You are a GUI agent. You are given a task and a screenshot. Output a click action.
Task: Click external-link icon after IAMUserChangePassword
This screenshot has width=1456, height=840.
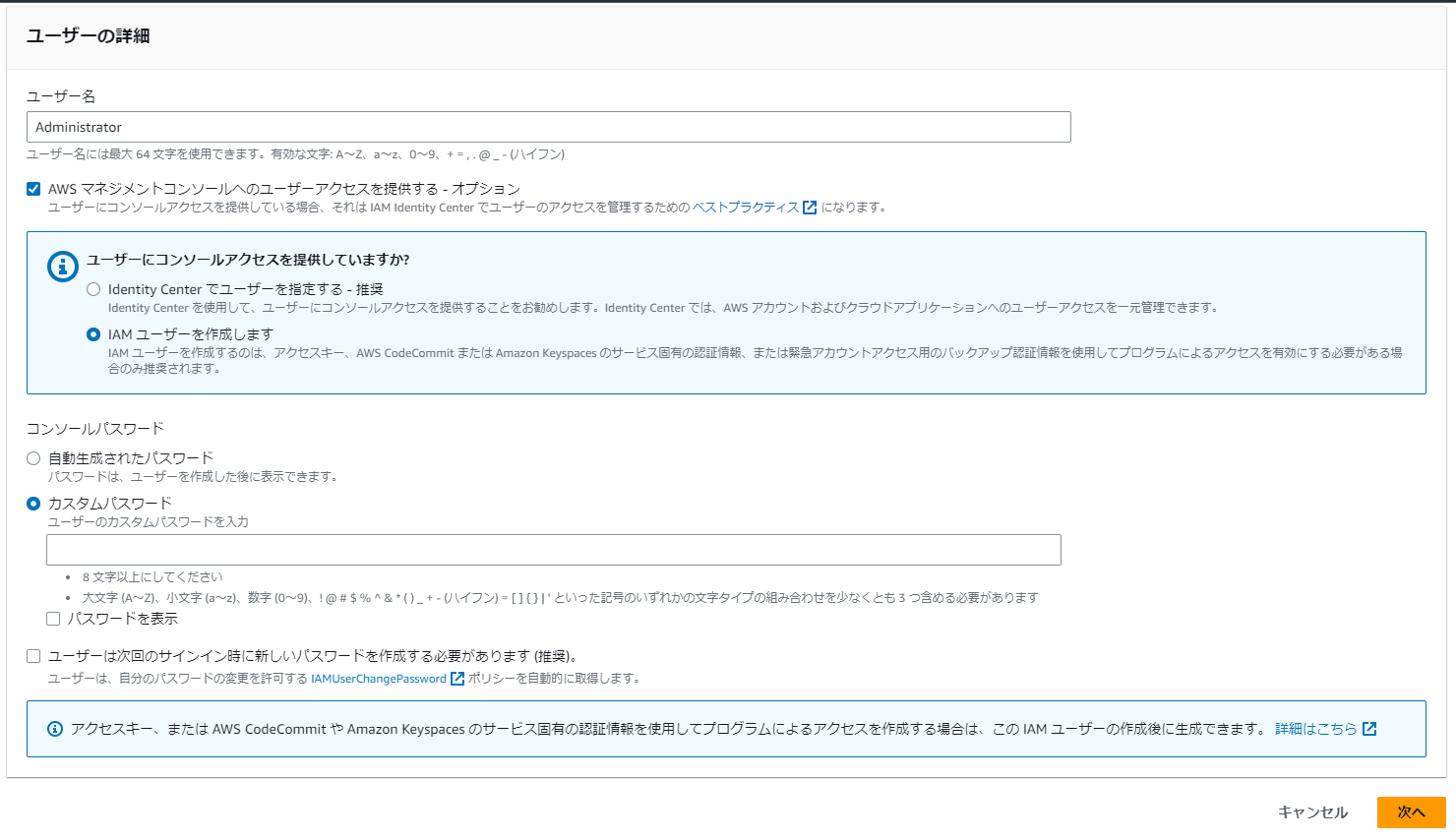(457, 679)
